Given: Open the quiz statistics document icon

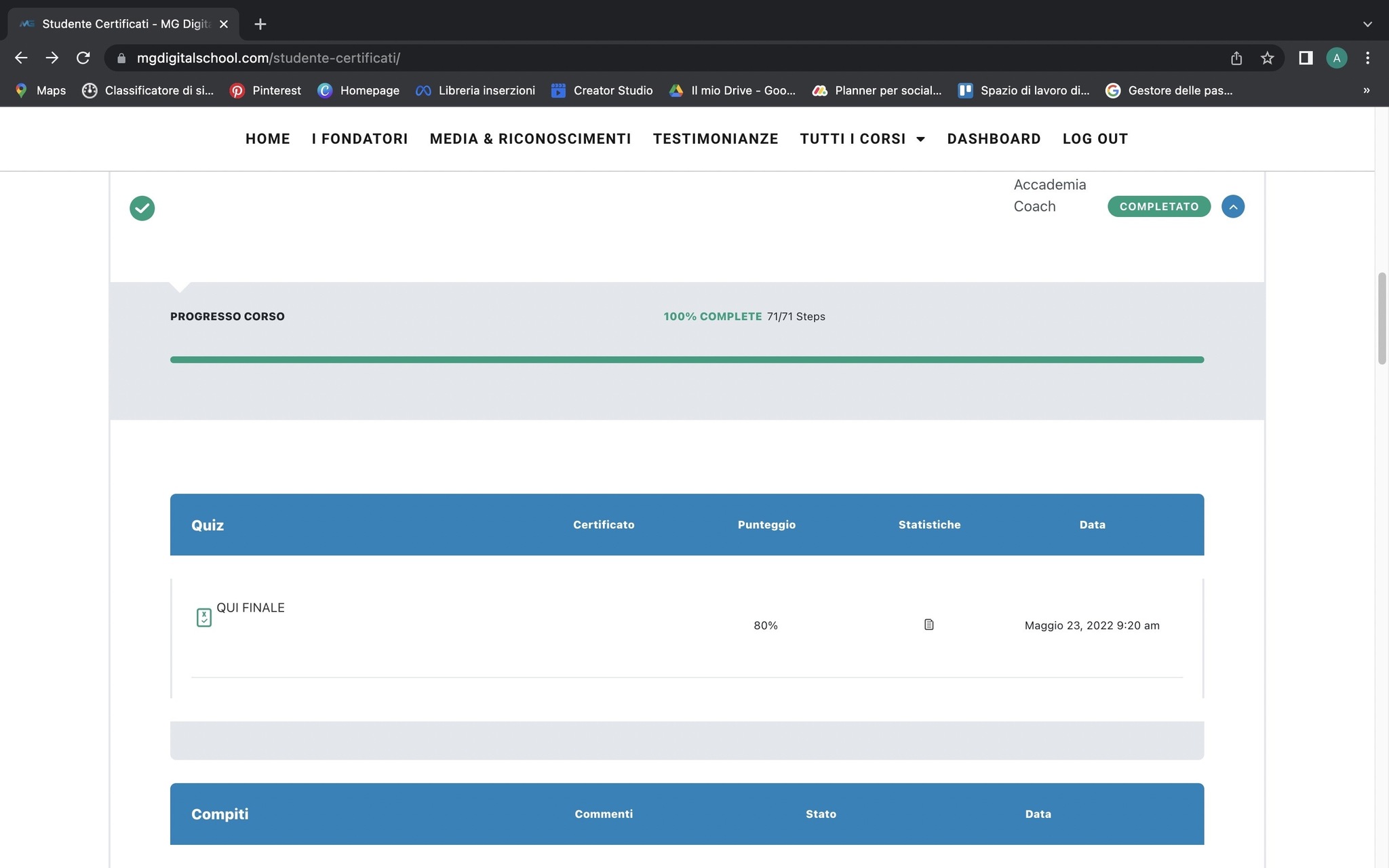Looking at the screenshot, I should [x=928, y=625].
